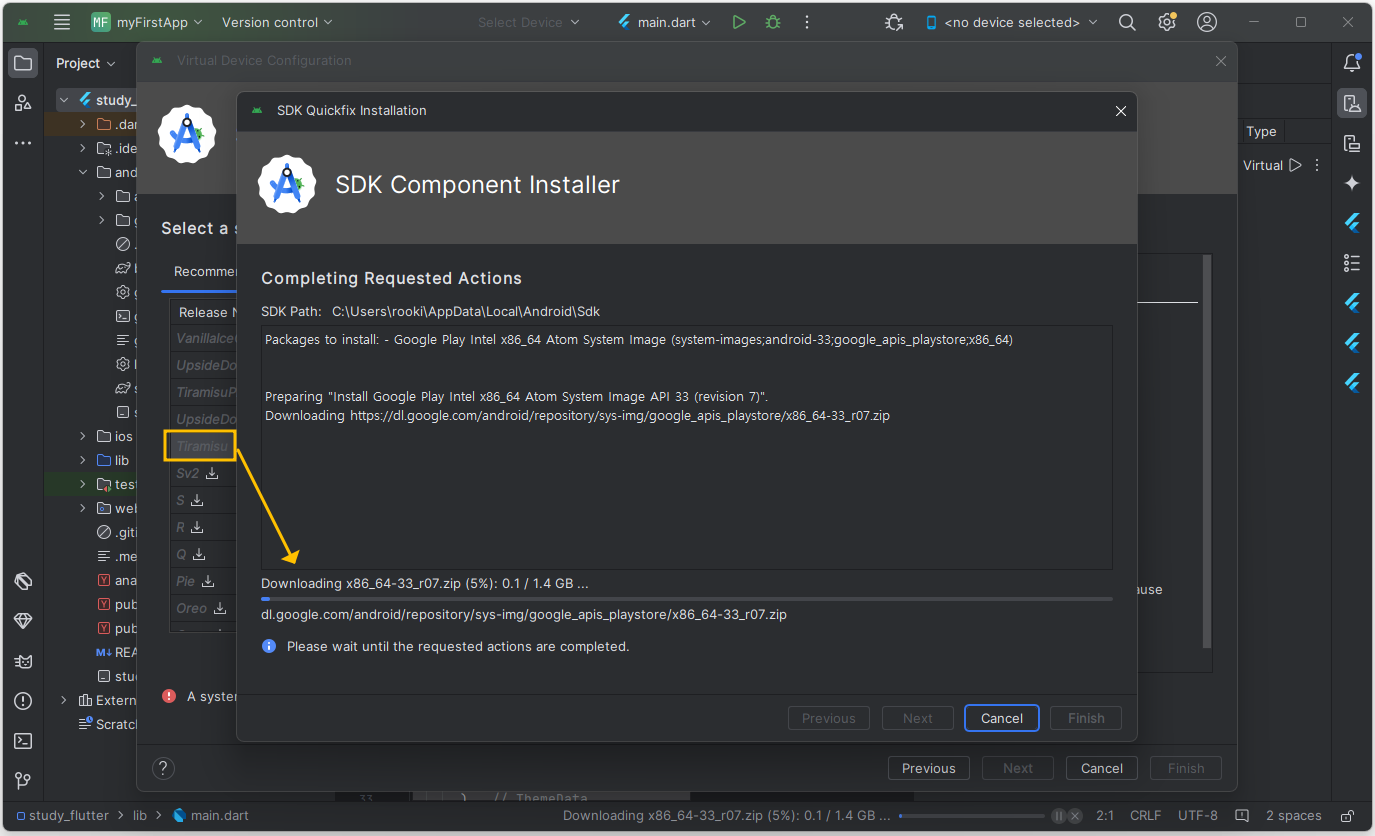Download the Q system image
Image resolution: width=1375 pixels, height=836 pixels.
[199, 554]
